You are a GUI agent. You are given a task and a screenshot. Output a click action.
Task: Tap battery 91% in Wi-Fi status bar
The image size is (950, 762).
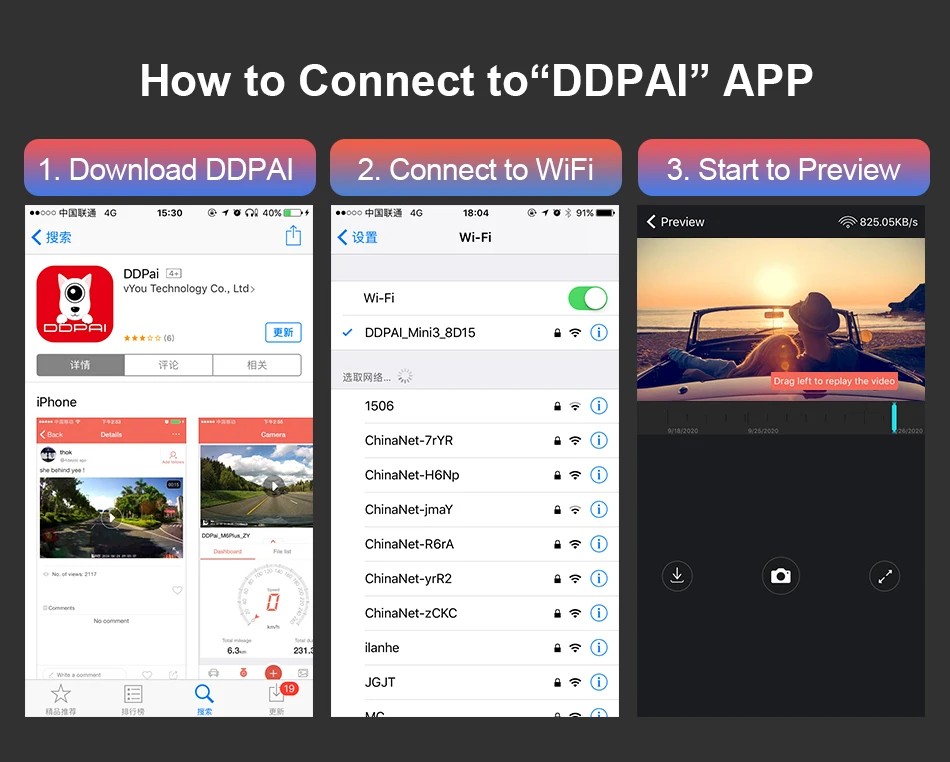tap(595, 213)
